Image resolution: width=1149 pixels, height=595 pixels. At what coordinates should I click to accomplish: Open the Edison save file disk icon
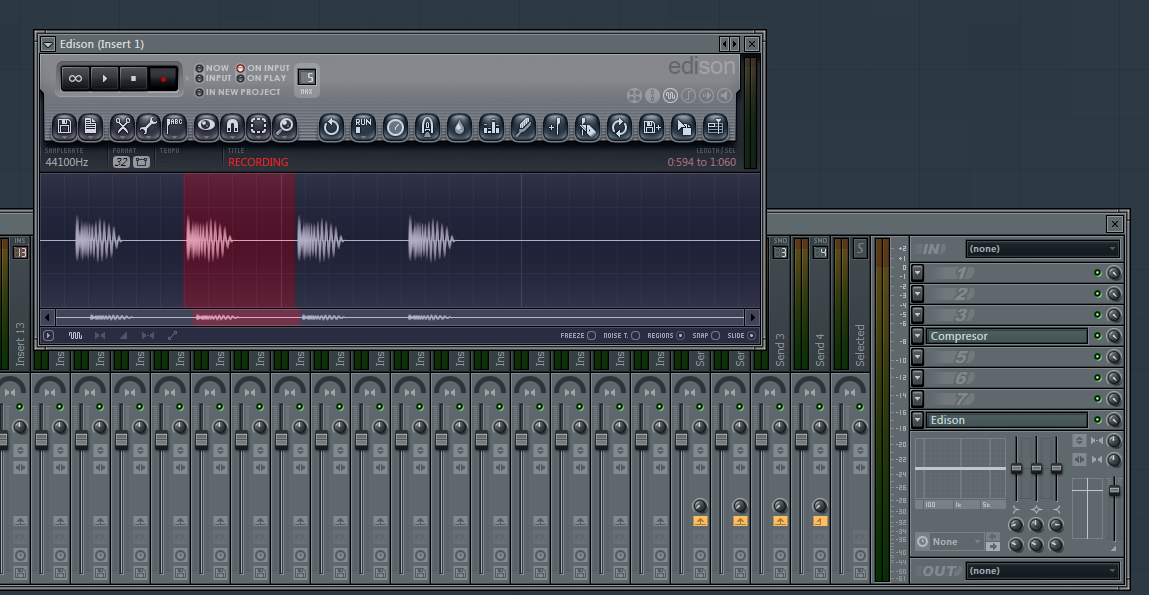pos(64,126)
